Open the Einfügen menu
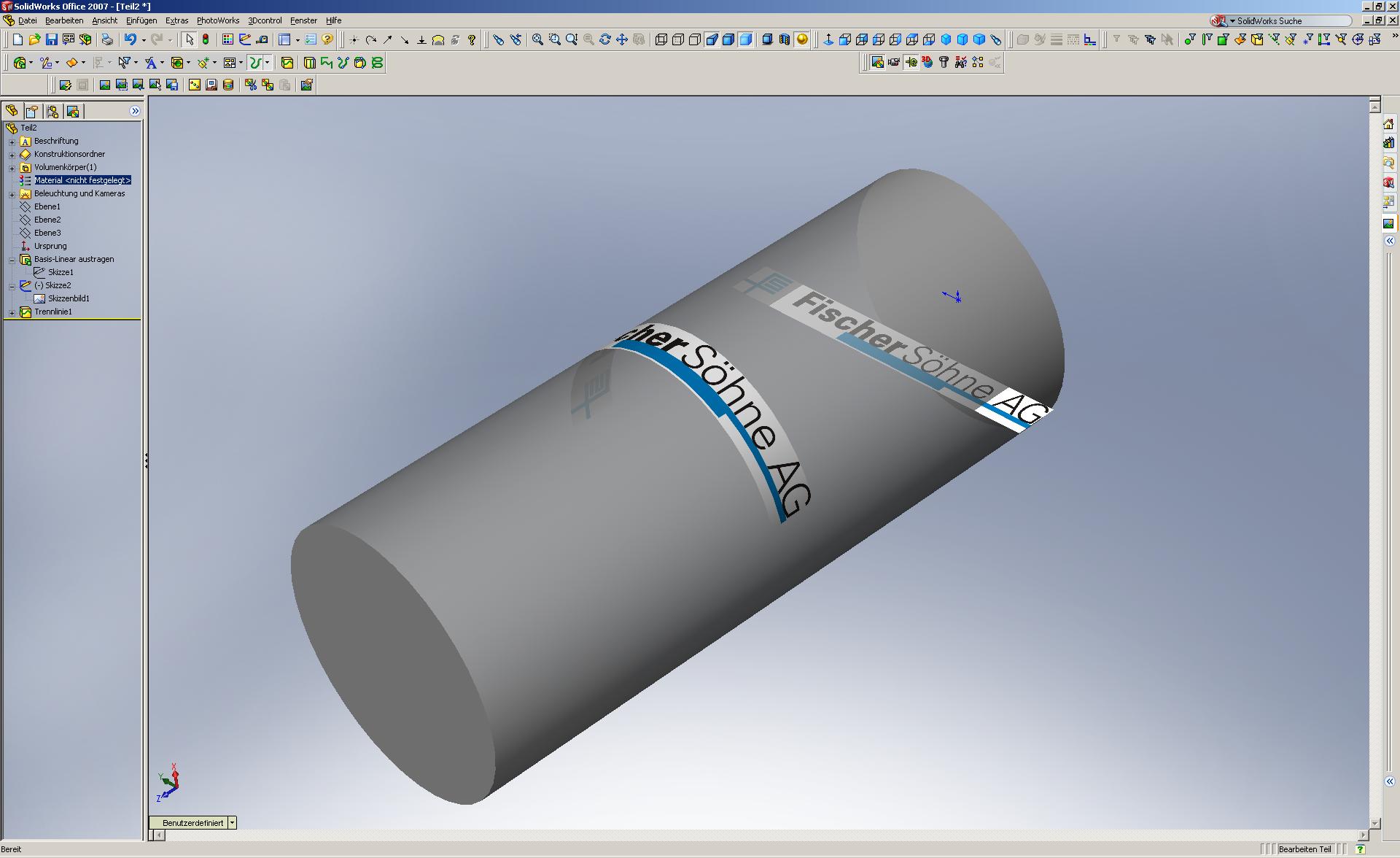 (141, 20)
